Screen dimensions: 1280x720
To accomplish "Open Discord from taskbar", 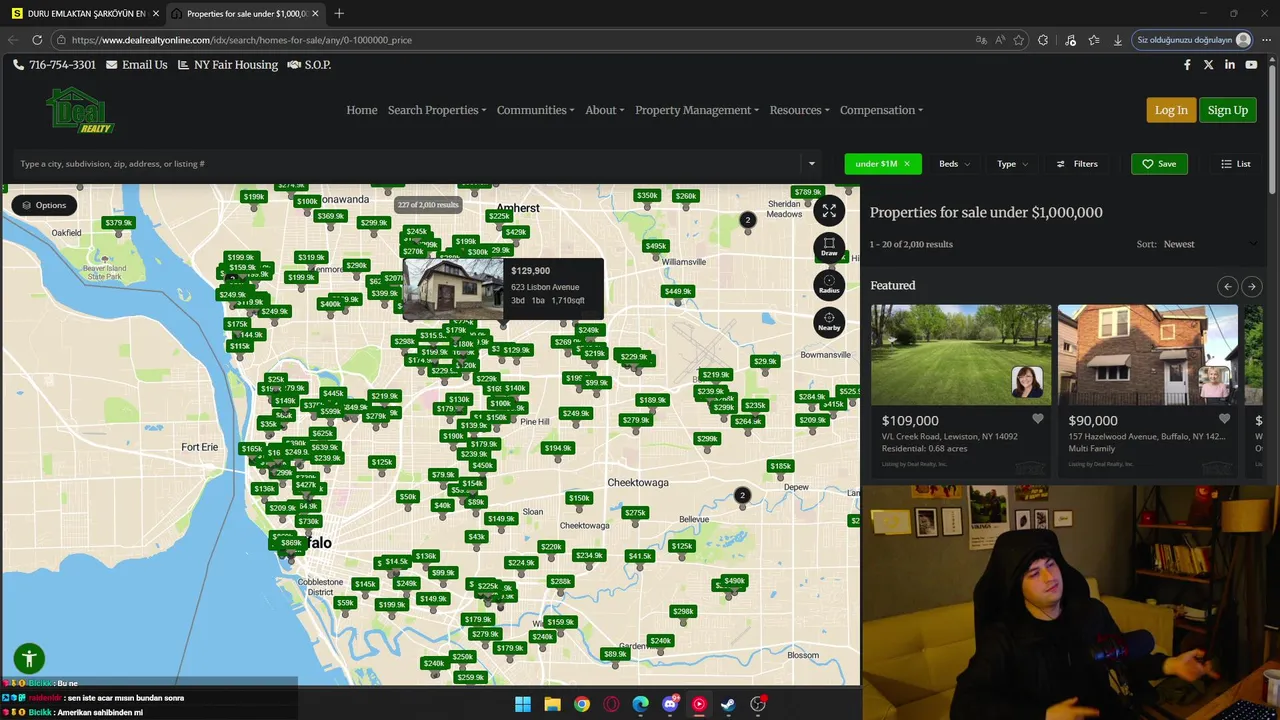I will [x=670, y=704].
